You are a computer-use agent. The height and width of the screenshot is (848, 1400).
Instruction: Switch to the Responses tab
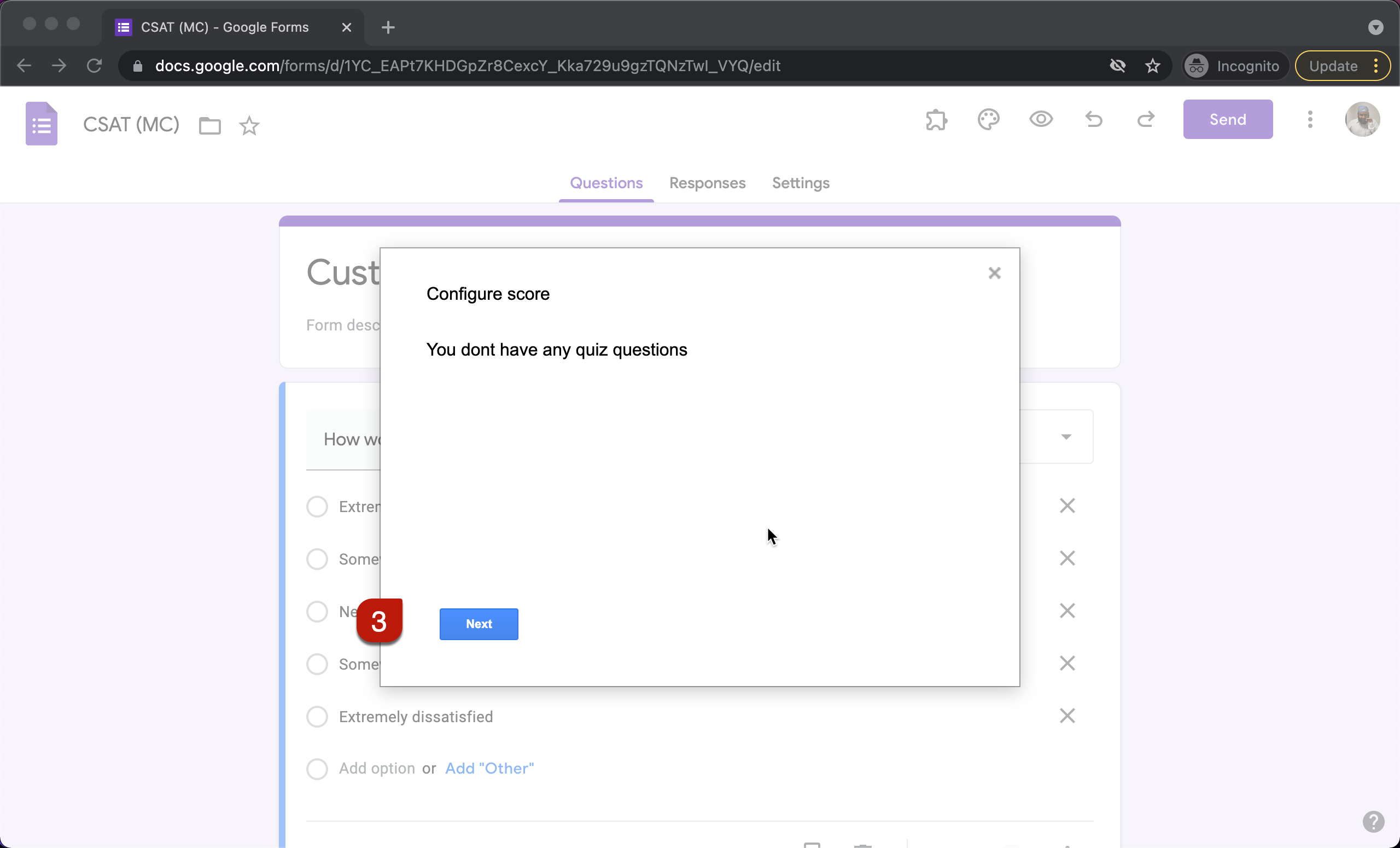(x=707, y=183)
